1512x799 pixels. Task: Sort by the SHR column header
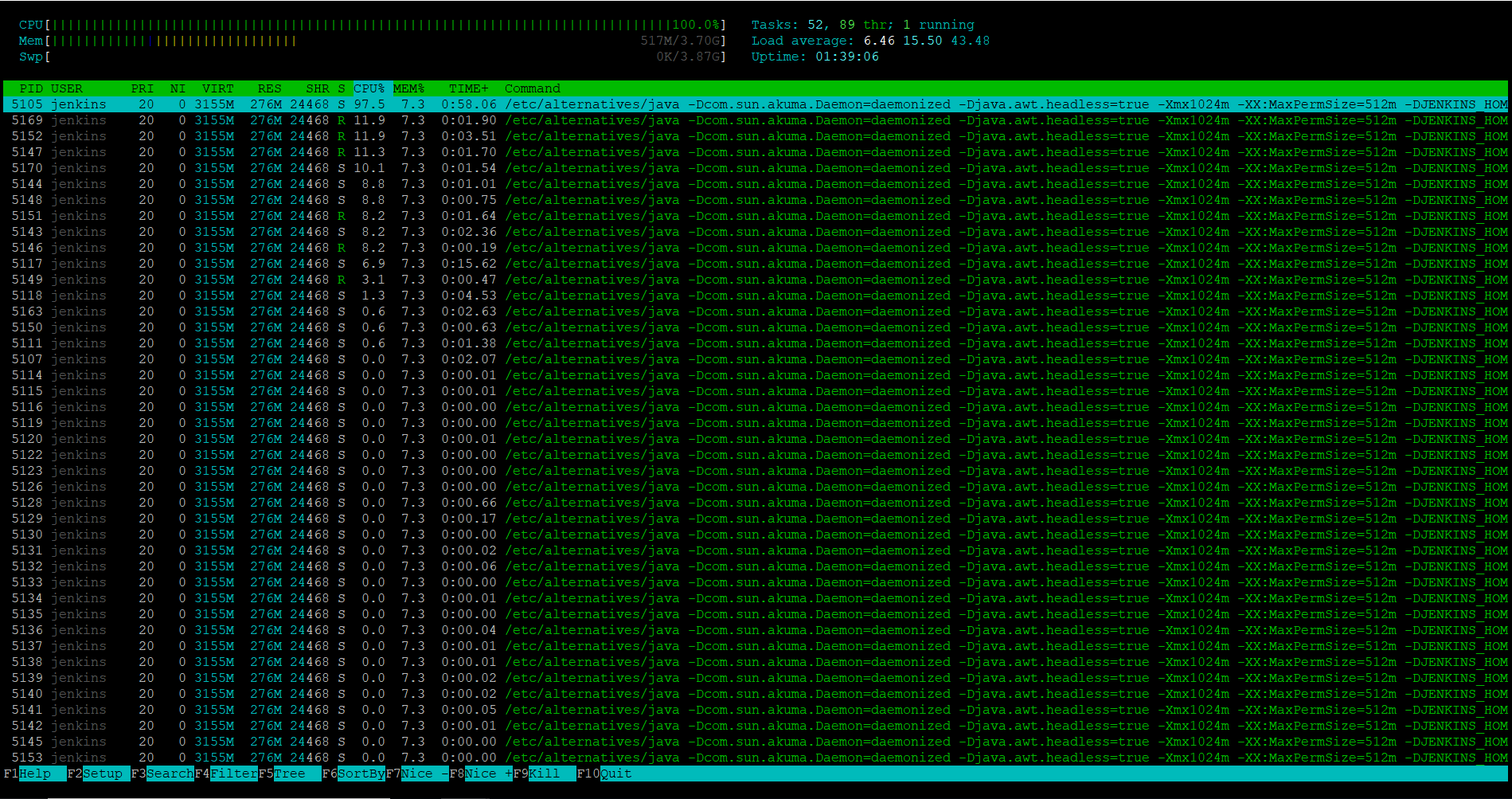318,88
